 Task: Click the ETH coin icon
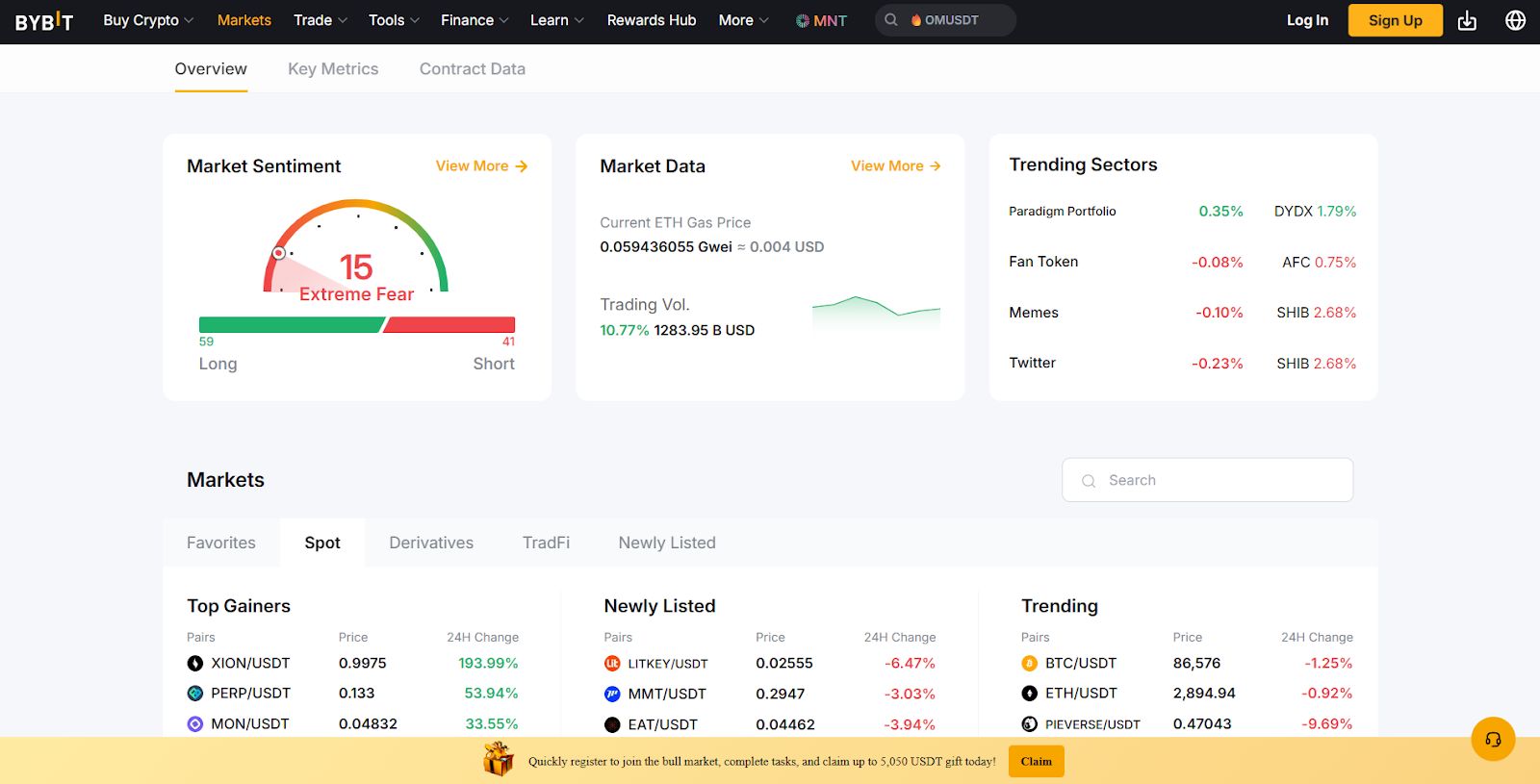(1029, 694)
